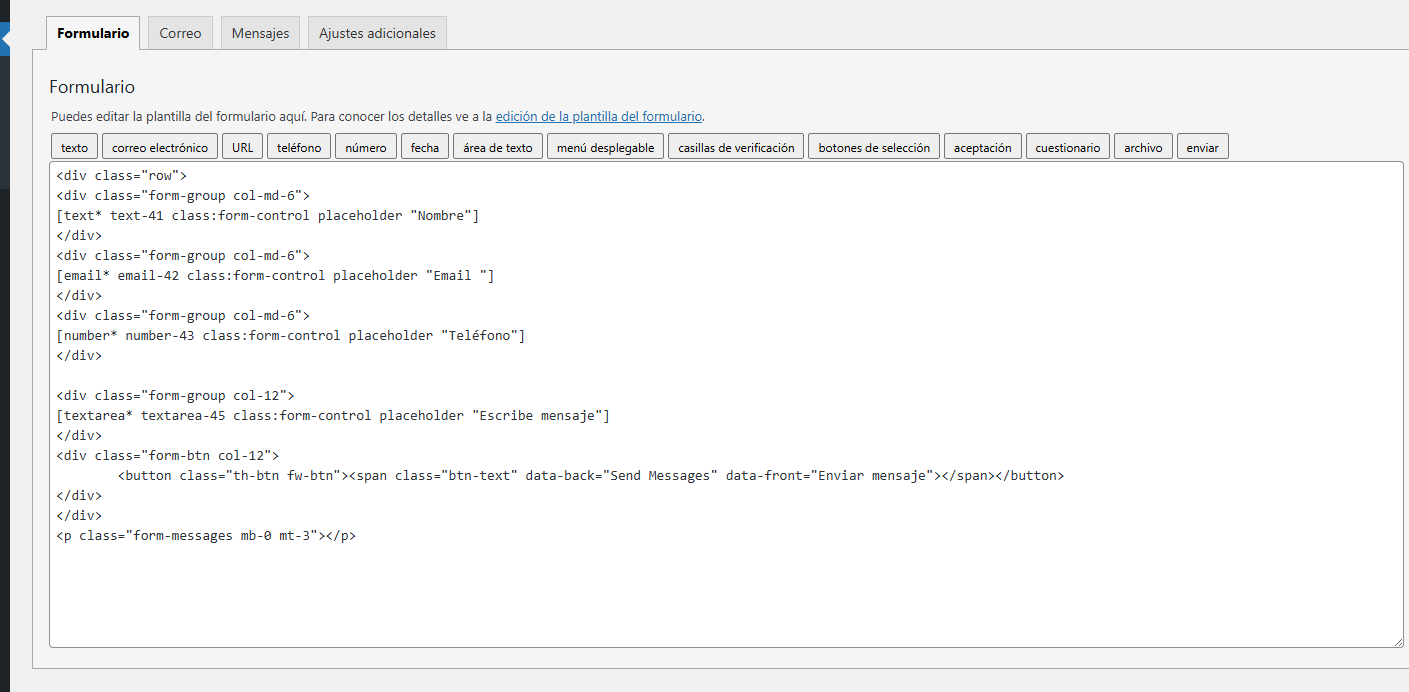
Task: Insert an área de texto tag
Action: pyautogui.click(x=498, y=147)
